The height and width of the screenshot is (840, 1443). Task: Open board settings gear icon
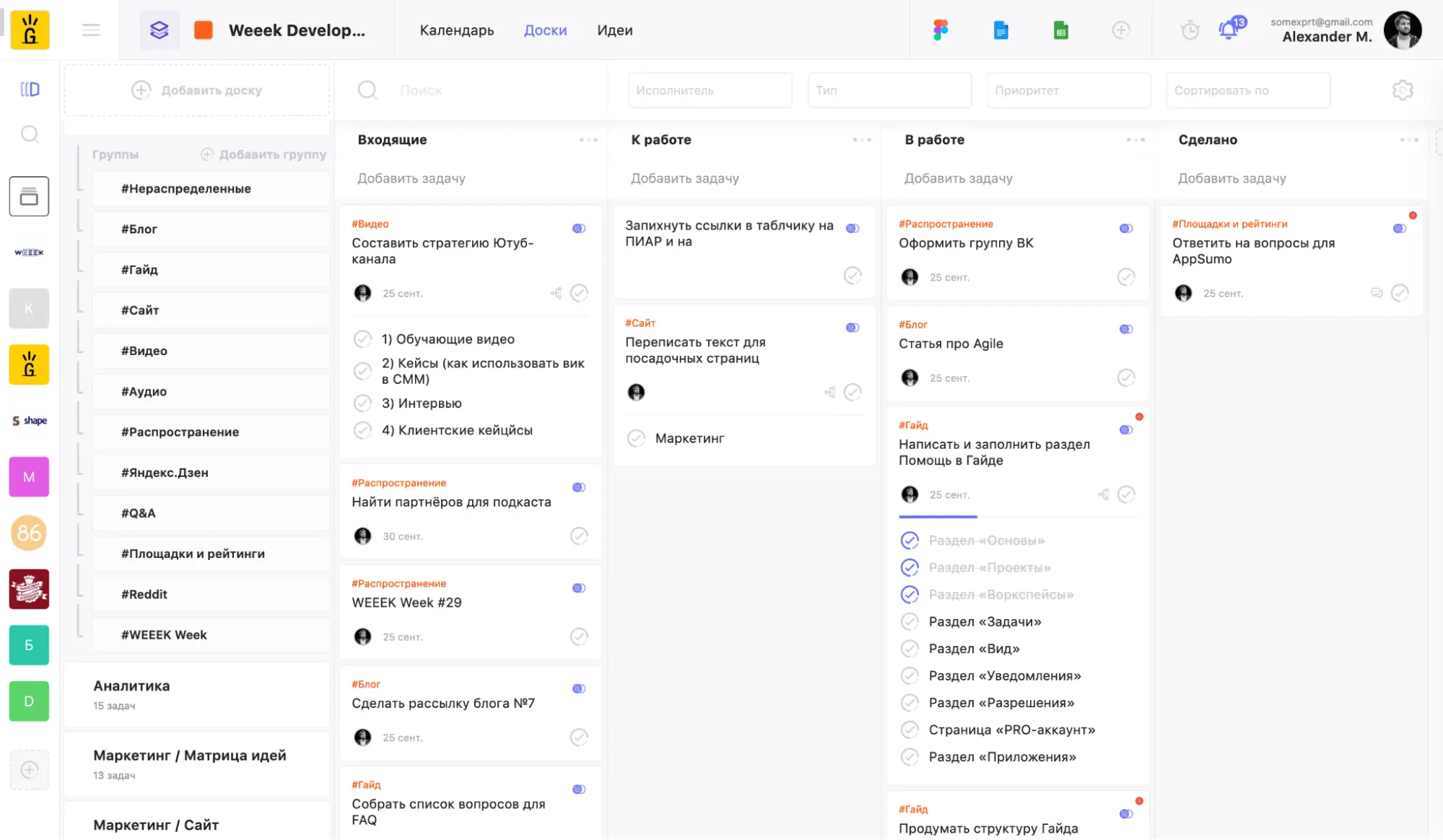tap(1402, 90)
